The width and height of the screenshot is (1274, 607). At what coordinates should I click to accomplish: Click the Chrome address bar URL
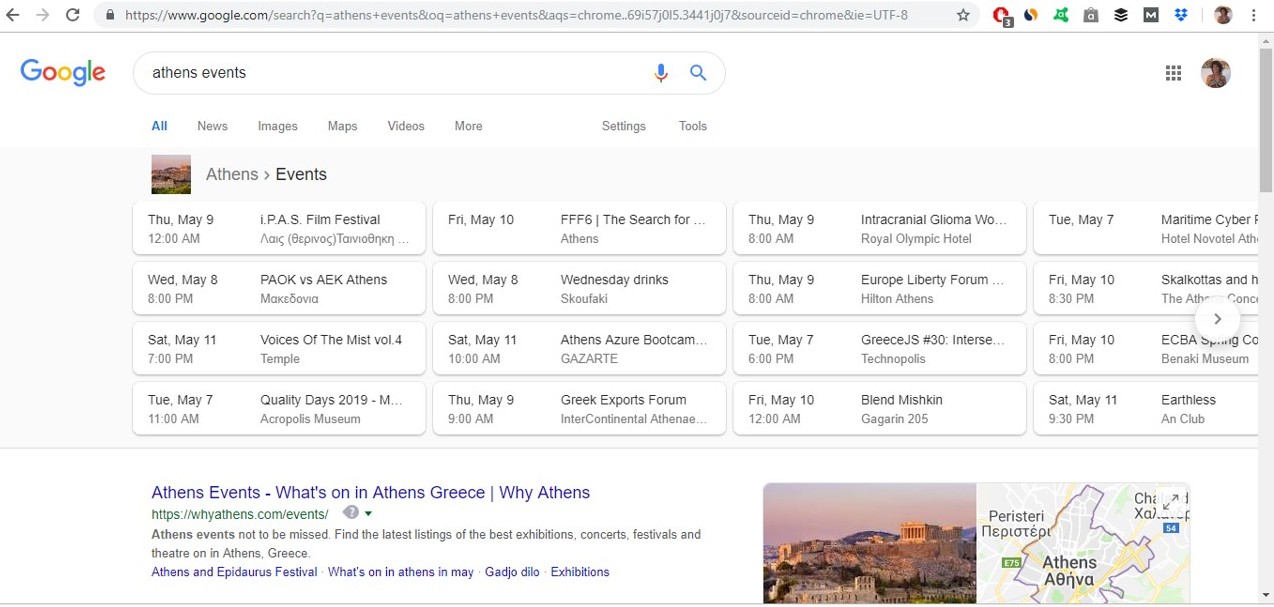coord(516,15)
